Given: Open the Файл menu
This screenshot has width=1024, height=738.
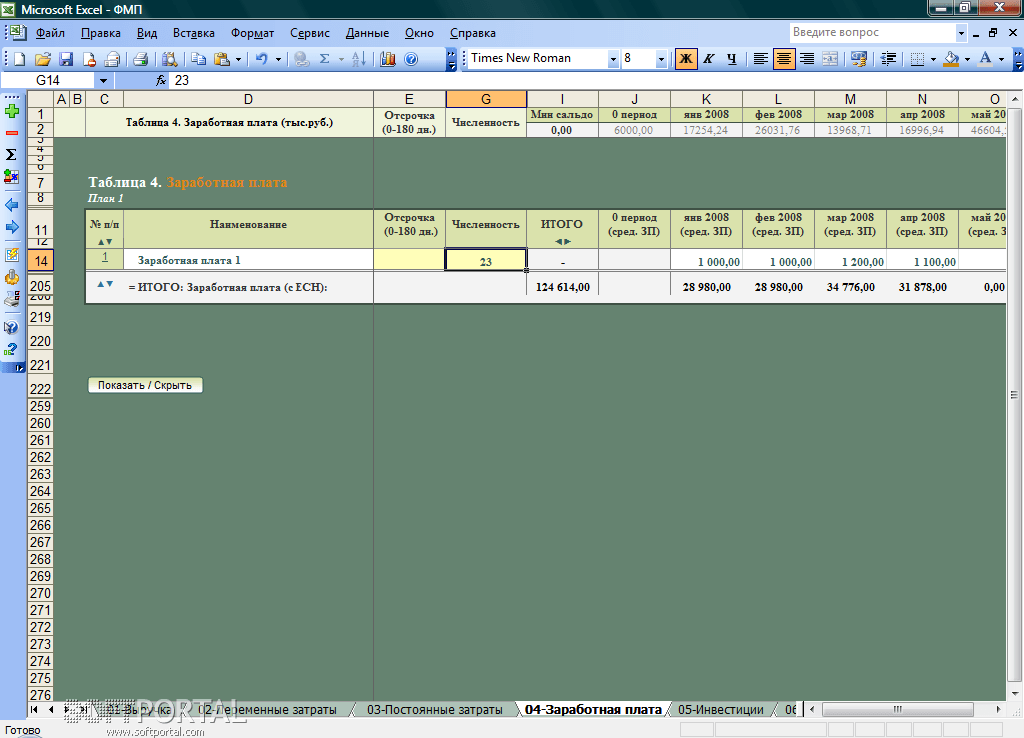Looking at the screenshot, I should point(50,33).
